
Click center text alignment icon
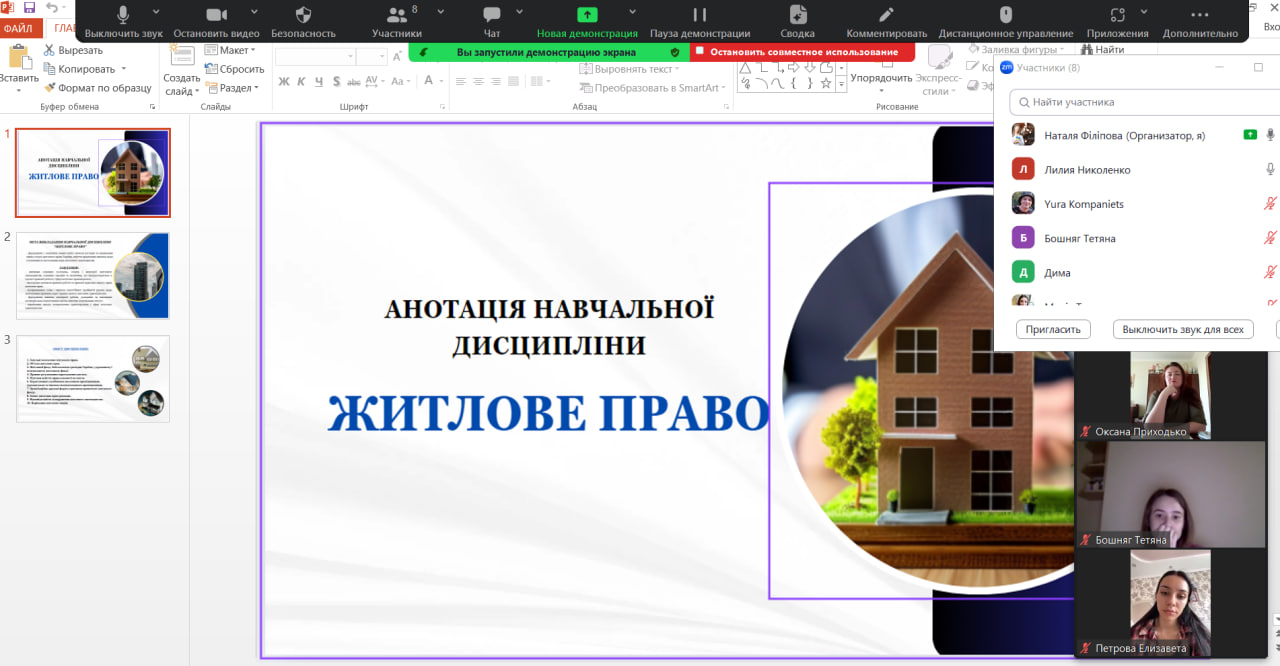coord(480,82)
